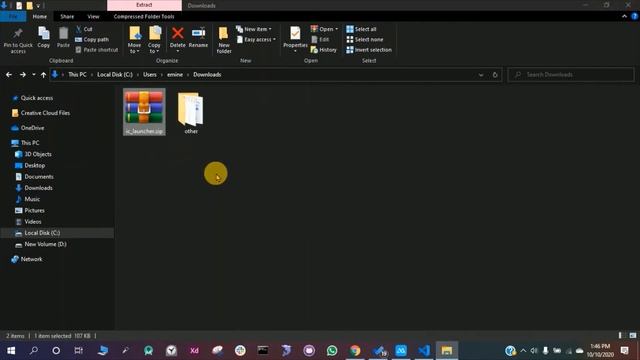Select Local Disk (C:) in sidebar
Screen dimensions: 640x360
[x=57, y=233]
